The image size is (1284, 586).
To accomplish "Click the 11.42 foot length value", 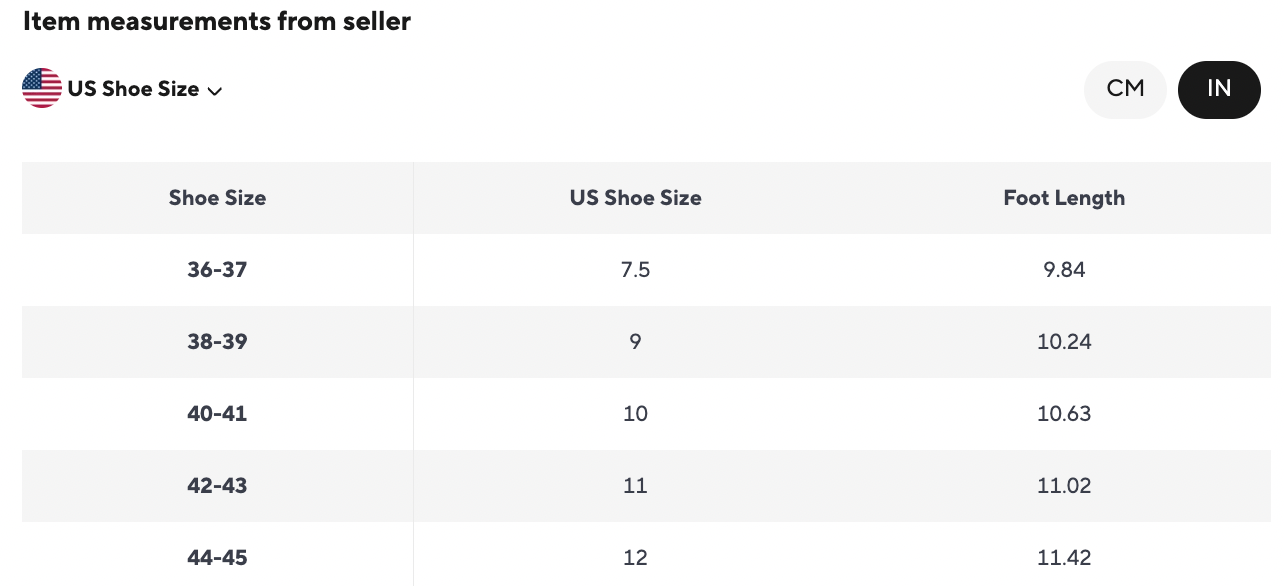I will pos(1063,557).
